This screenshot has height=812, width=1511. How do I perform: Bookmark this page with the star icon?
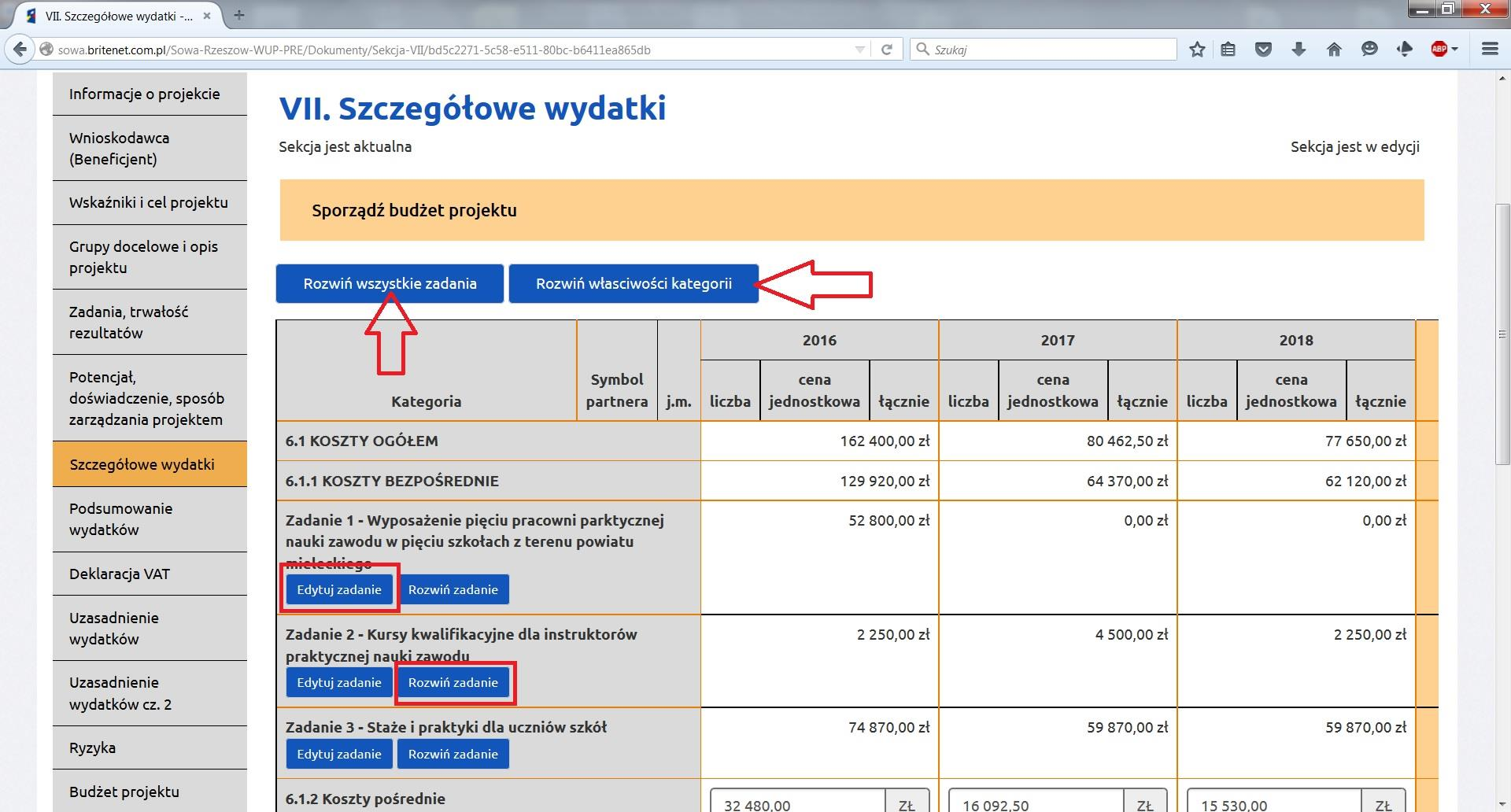point(1197,50)
